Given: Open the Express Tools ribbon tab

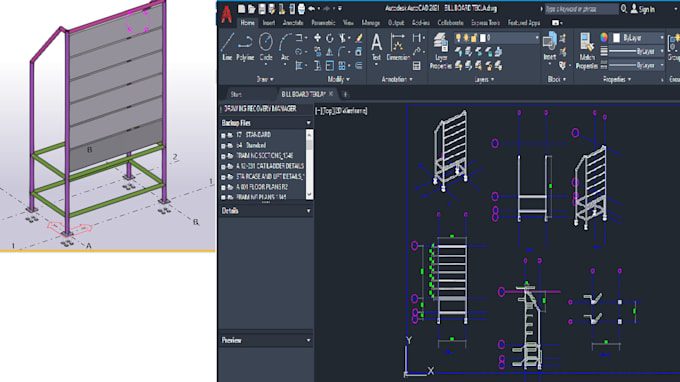Looking at the screenshot, I should tap(486, 23).
